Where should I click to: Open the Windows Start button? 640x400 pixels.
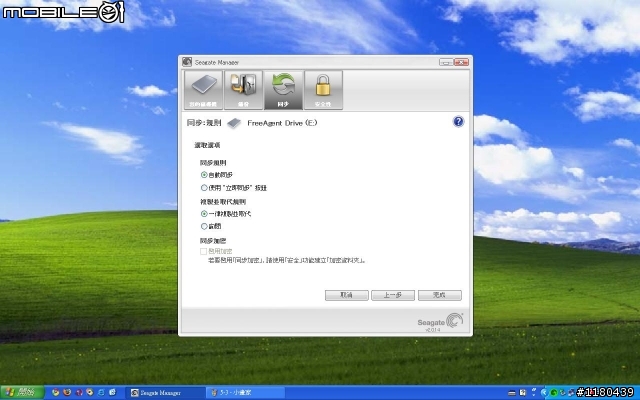(22, 393)
